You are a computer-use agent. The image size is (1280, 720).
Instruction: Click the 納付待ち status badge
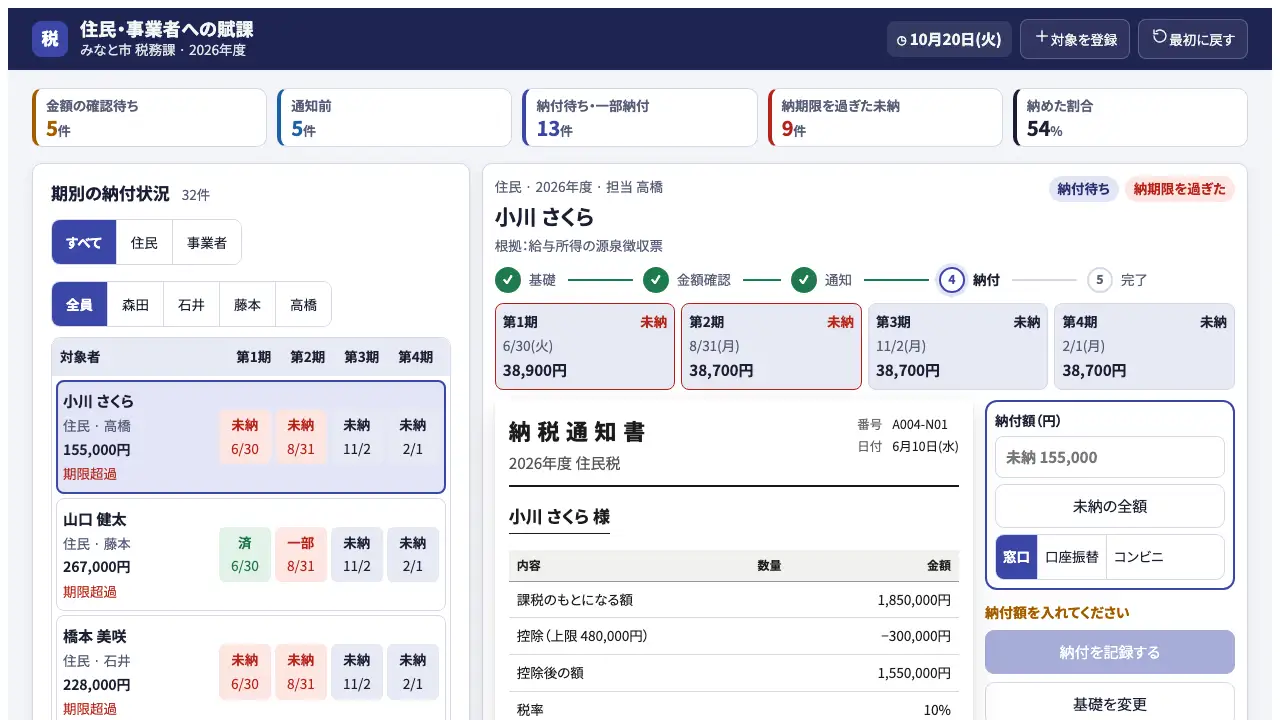click(1084, 189)
